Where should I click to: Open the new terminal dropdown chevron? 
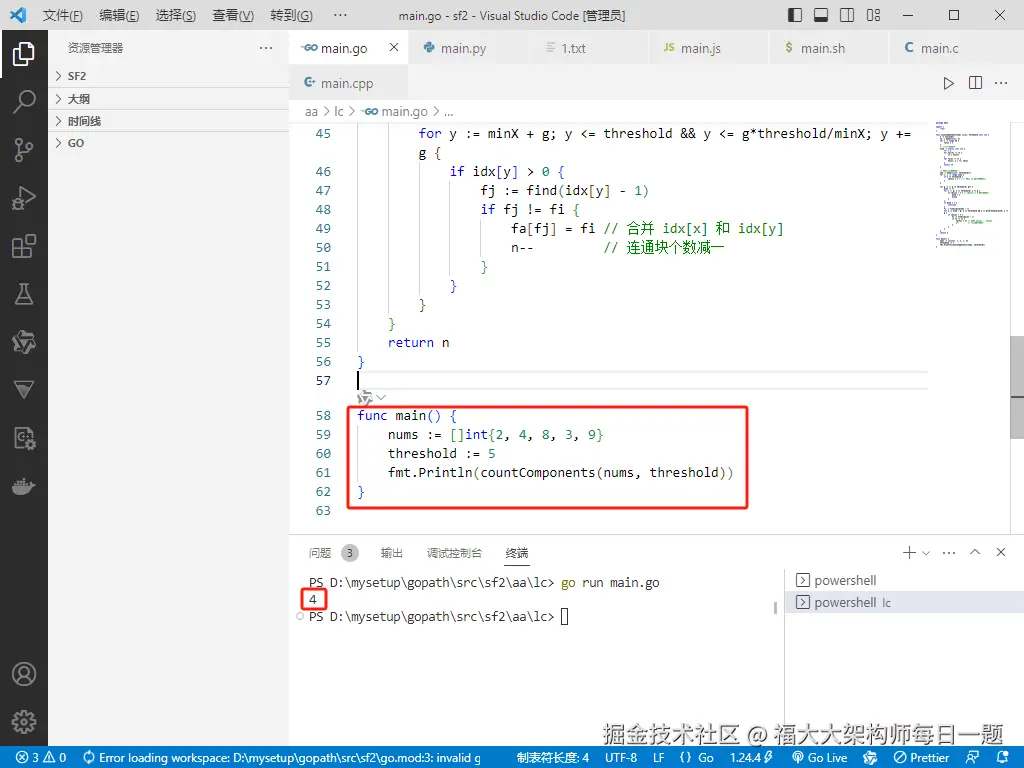(925, 553)
